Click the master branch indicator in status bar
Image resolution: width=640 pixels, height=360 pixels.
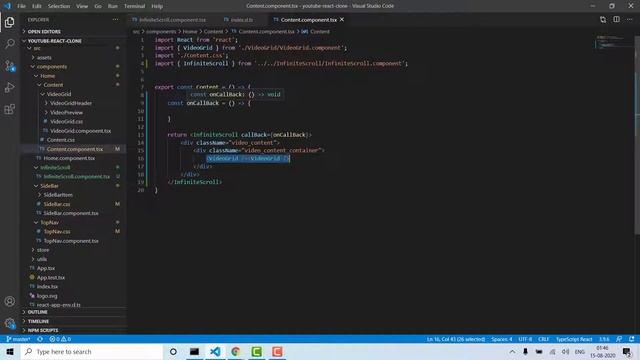point(18,339)
